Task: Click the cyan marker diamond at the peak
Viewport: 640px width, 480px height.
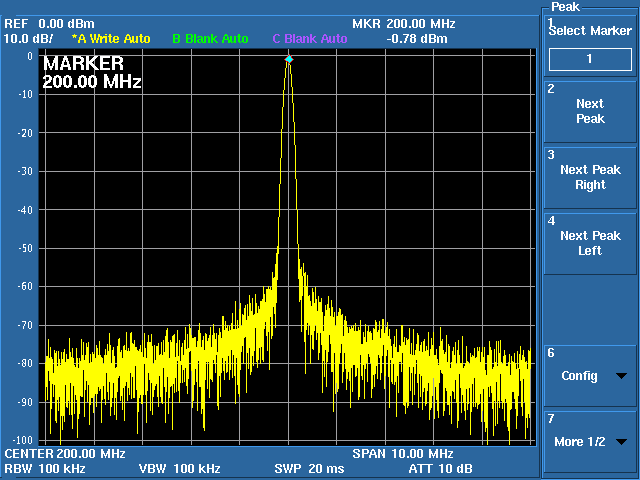Action: (289, 60)
